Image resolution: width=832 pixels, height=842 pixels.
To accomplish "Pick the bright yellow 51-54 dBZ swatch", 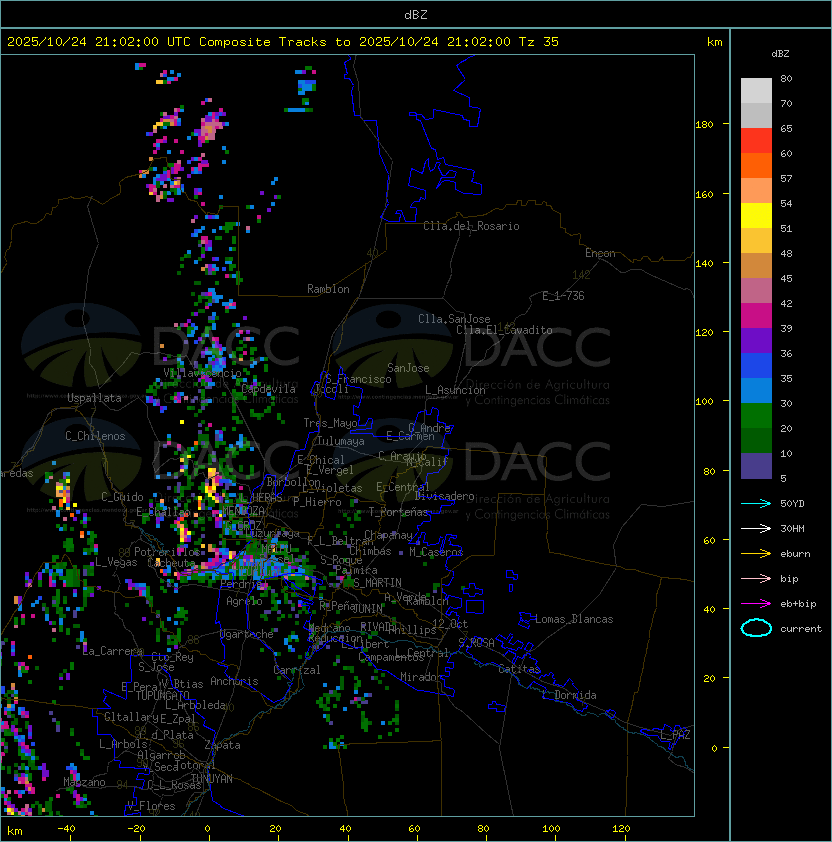I will [756, 216].
